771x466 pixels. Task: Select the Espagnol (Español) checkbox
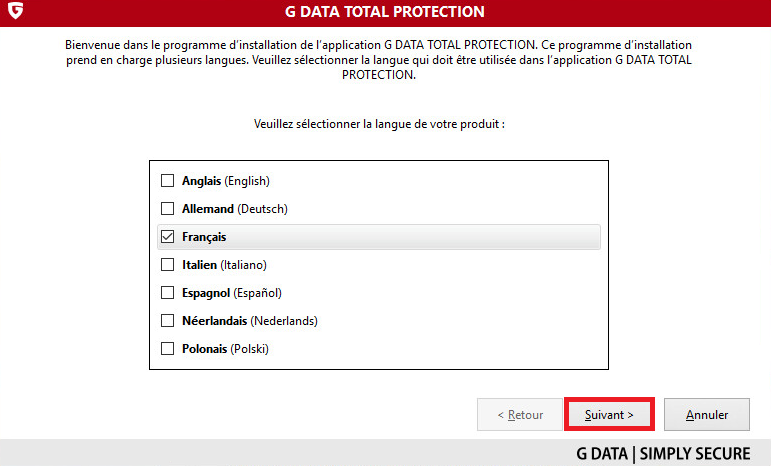coord(168,292)
